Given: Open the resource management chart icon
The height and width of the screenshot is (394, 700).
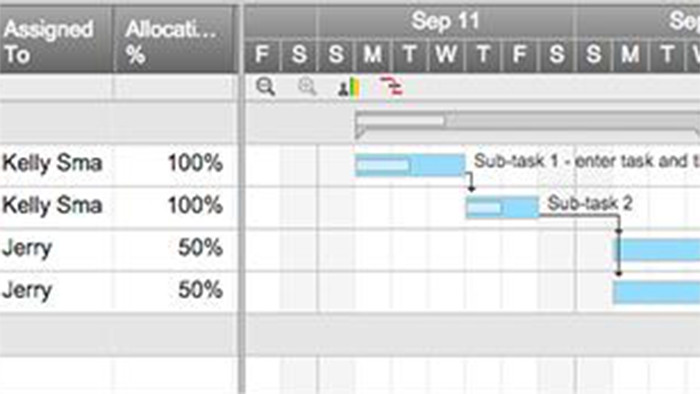Looking at the screenshot, I should click(349, 87).
